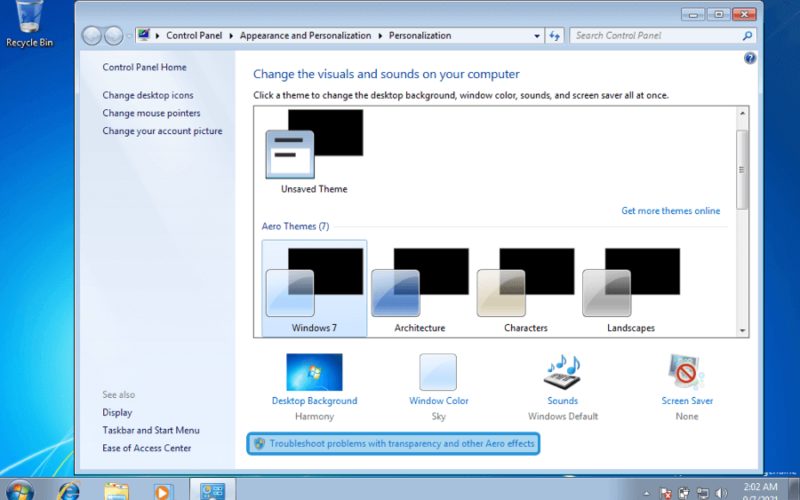Image resolution: width=800 pixels, height=500 pixels.
Task: Open the Windows Start button
Action: 19,490
